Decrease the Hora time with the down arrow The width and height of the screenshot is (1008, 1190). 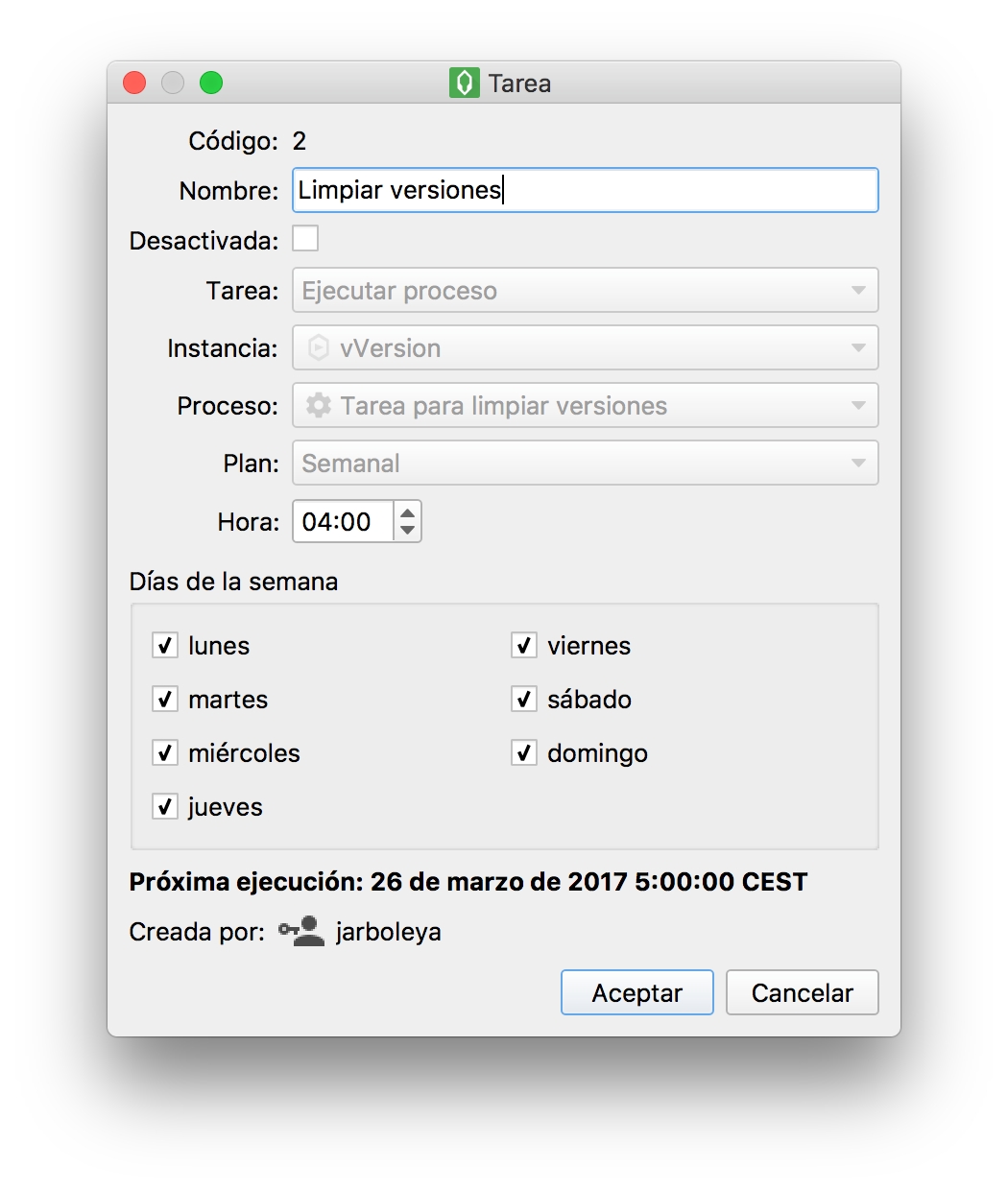[408, 531]
